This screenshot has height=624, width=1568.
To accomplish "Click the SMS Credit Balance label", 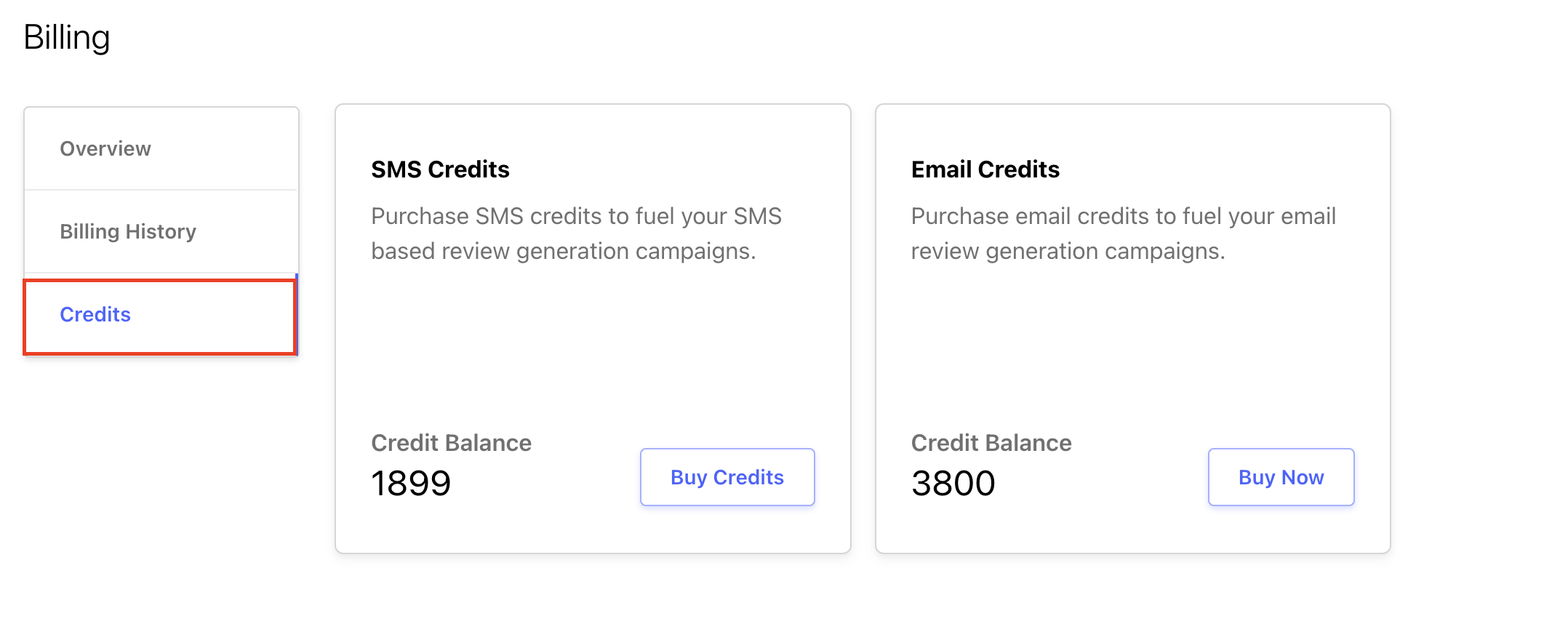I will coord(451,443).
